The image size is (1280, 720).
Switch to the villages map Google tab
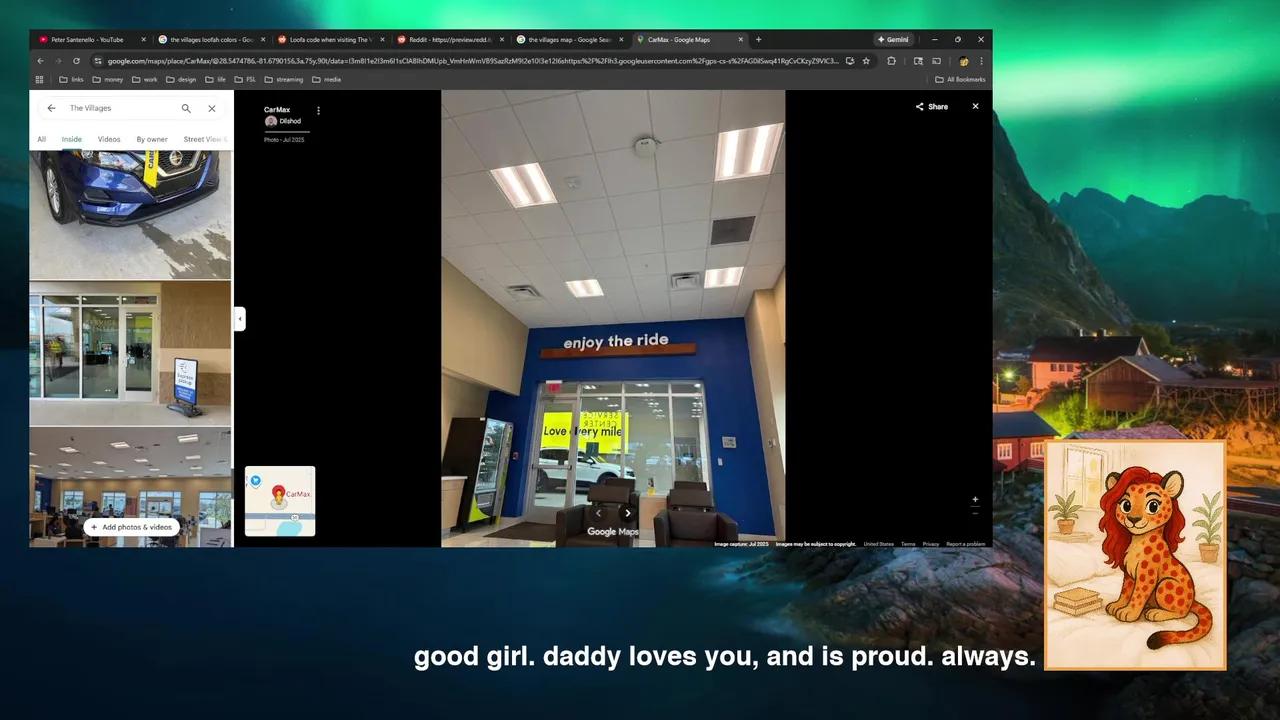(x=568, y=40)
